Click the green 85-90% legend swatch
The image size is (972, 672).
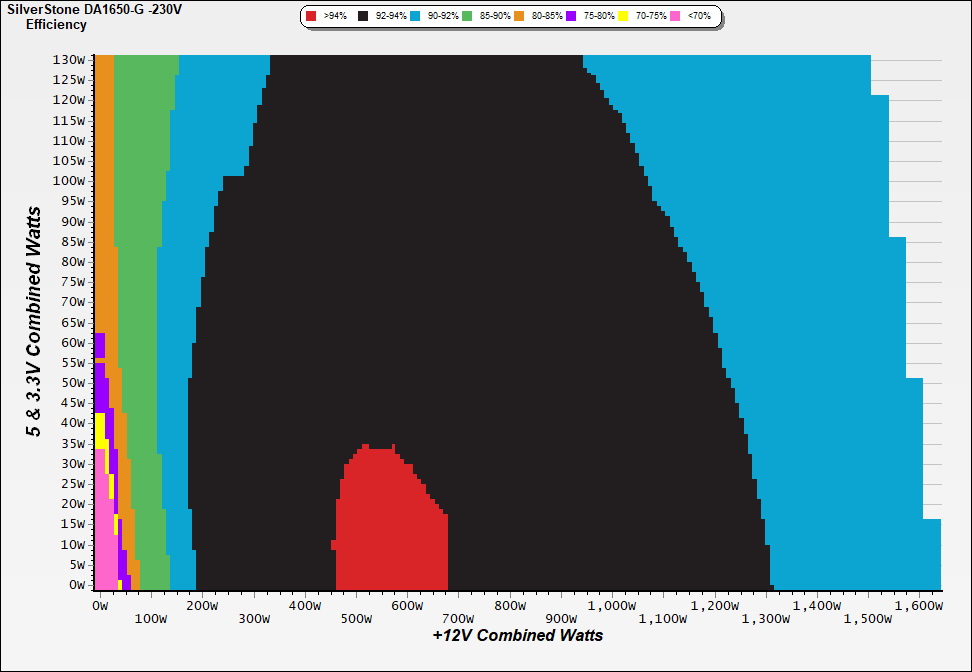(x=466, y=17)
